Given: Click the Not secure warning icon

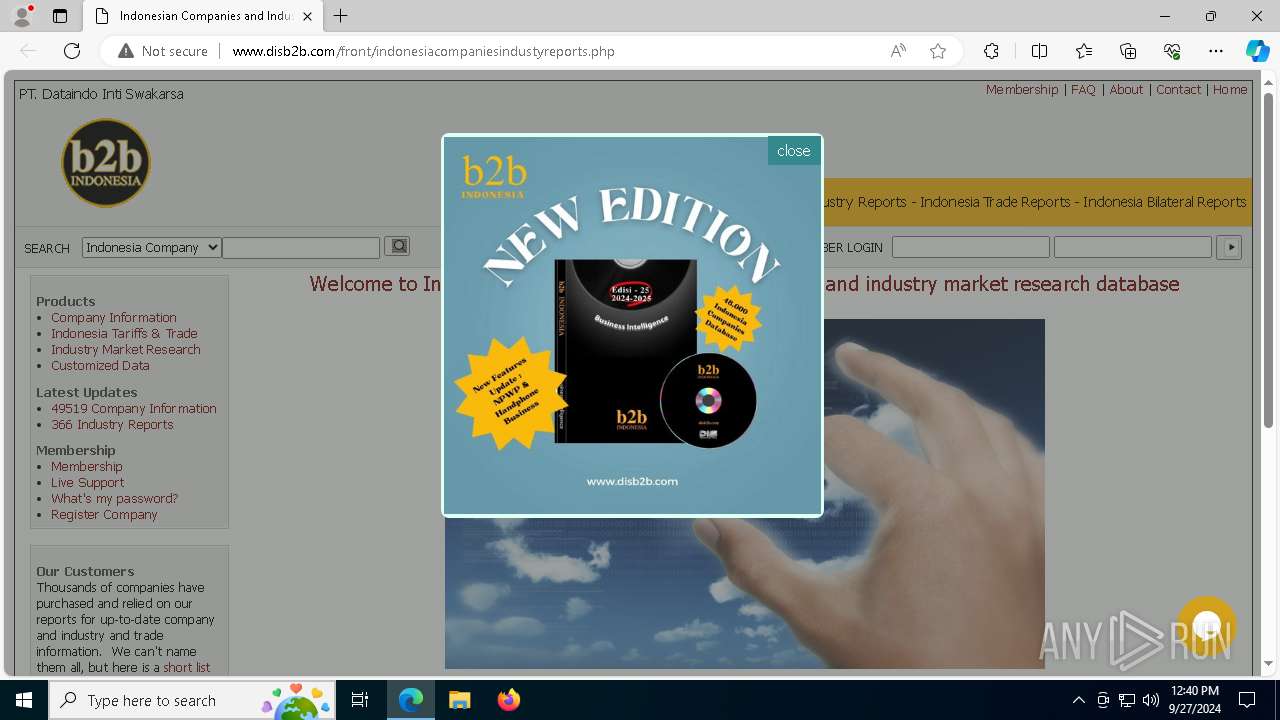Looking at the screenshot, I should pos(126,51).
